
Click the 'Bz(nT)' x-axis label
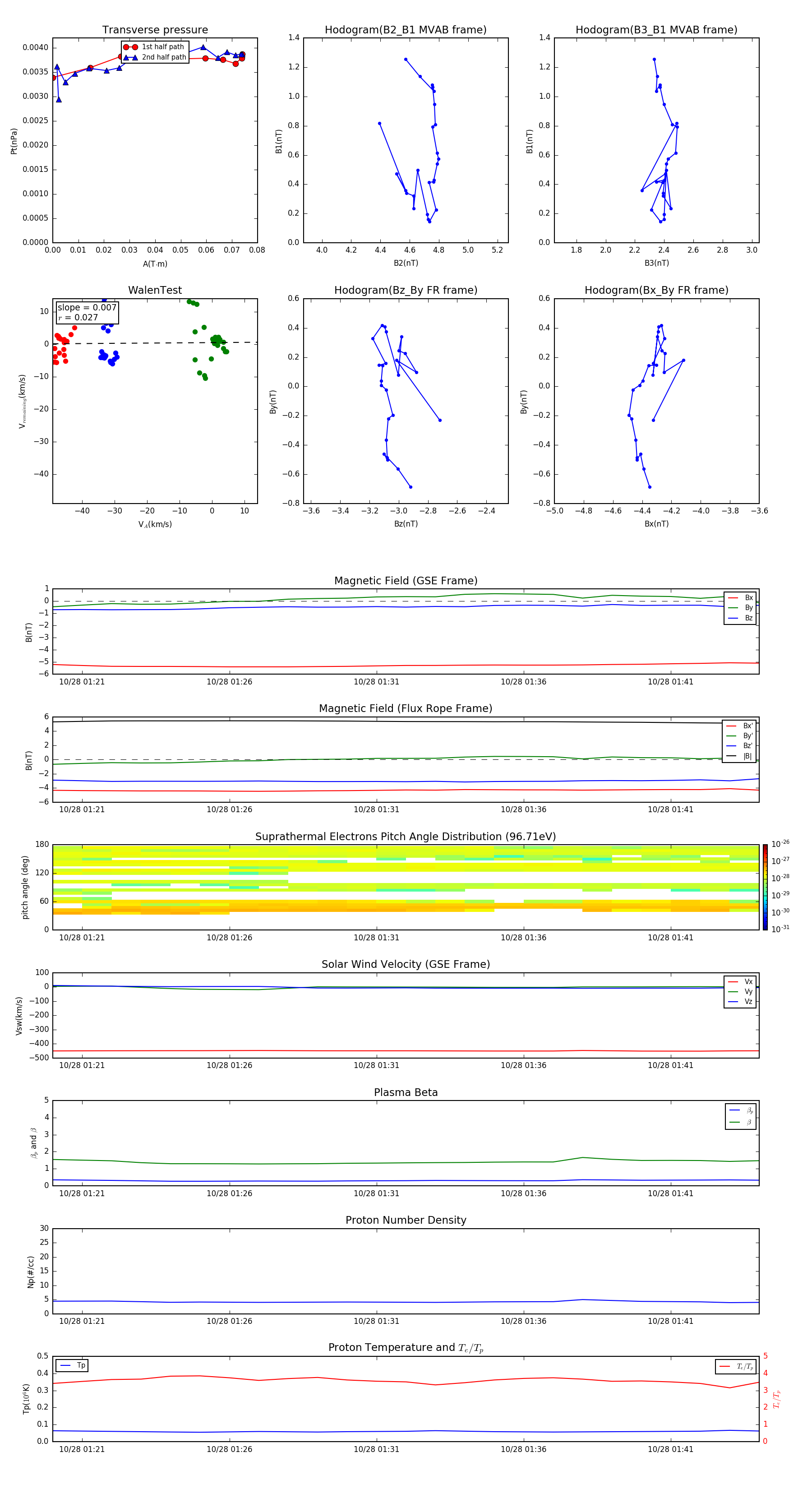tap(406, 524)
